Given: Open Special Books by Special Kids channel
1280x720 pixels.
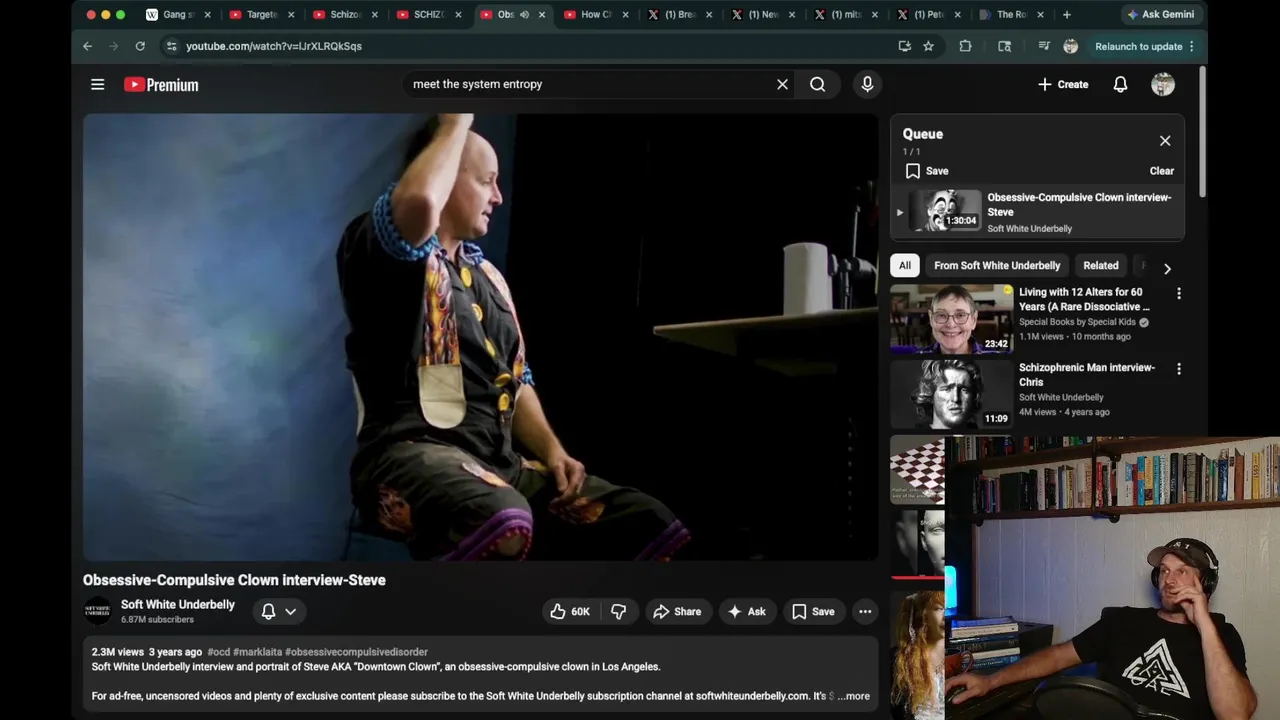Looking at the screenshot, I should coord(1077,322).
